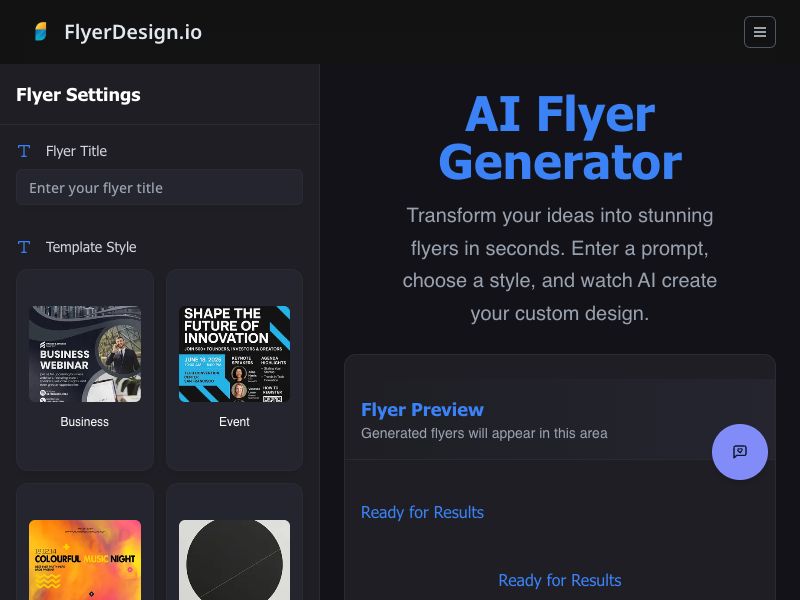
Task: Choose the black circle minimalist template
Action: tap(234, 542)
